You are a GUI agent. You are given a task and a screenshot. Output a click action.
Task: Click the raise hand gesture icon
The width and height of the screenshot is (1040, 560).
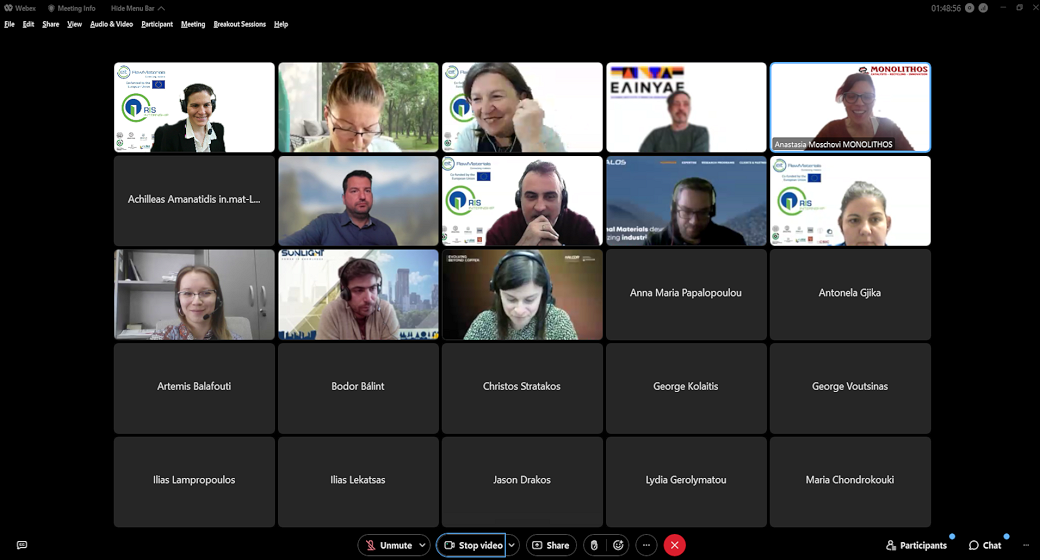pyautogui.click(x=594, y=545)
